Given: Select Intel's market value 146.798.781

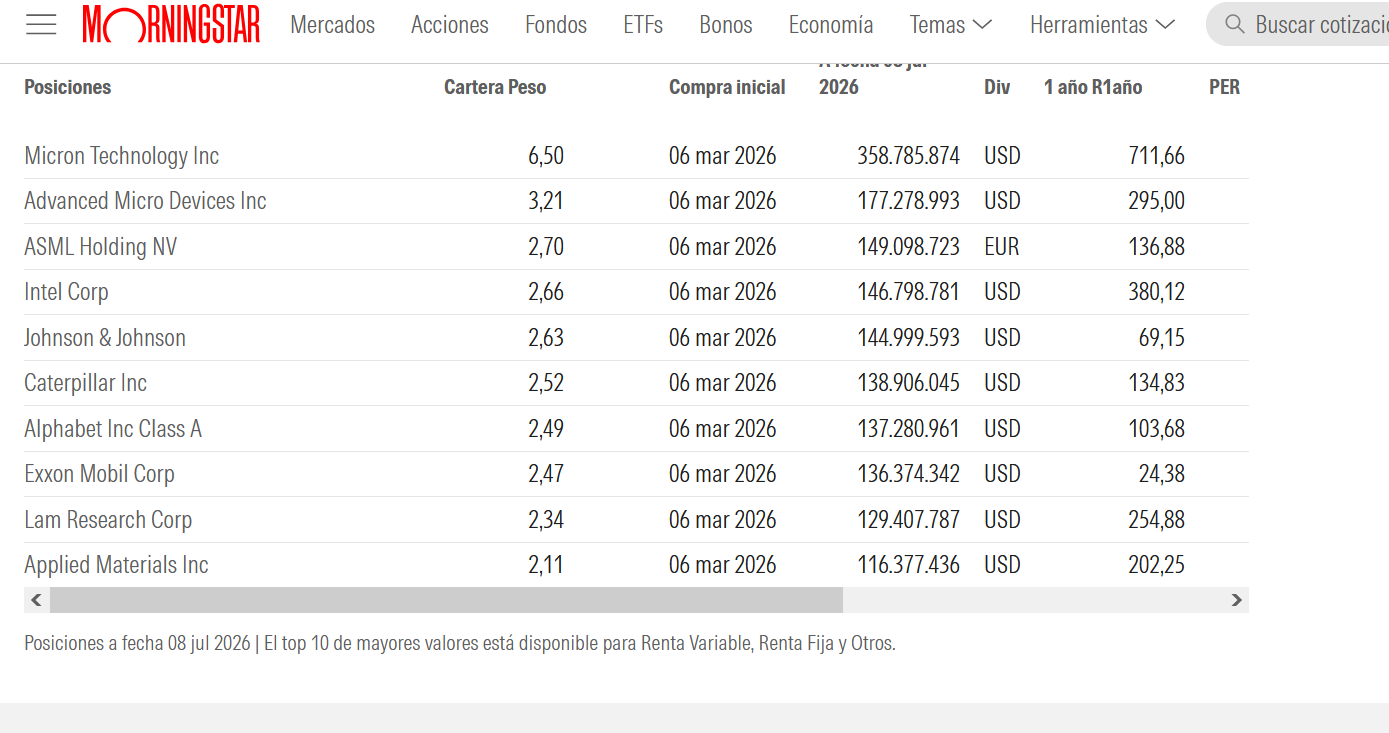Looking at the screenshot, I should click(x=908, y=292).
